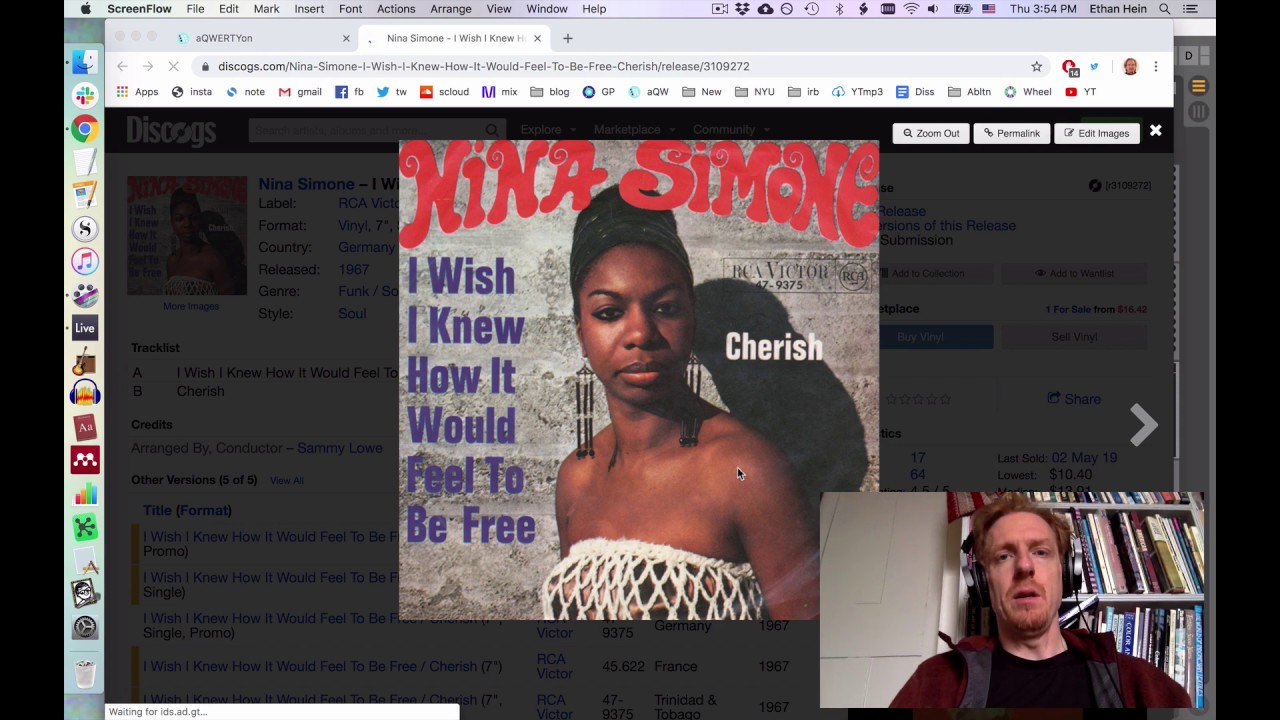Click the Twitter extension icon in toolbar
Screen dimensions: 1280x720
point(1094,66)
